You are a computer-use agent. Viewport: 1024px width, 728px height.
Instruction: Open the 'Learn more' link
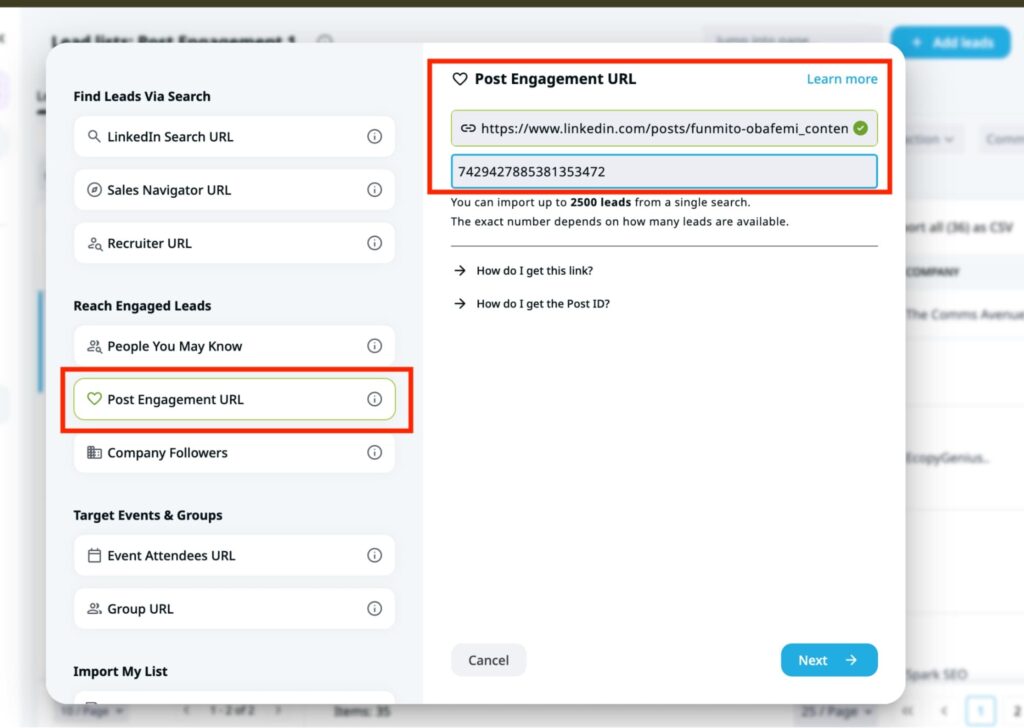click(x=841, y=78)
